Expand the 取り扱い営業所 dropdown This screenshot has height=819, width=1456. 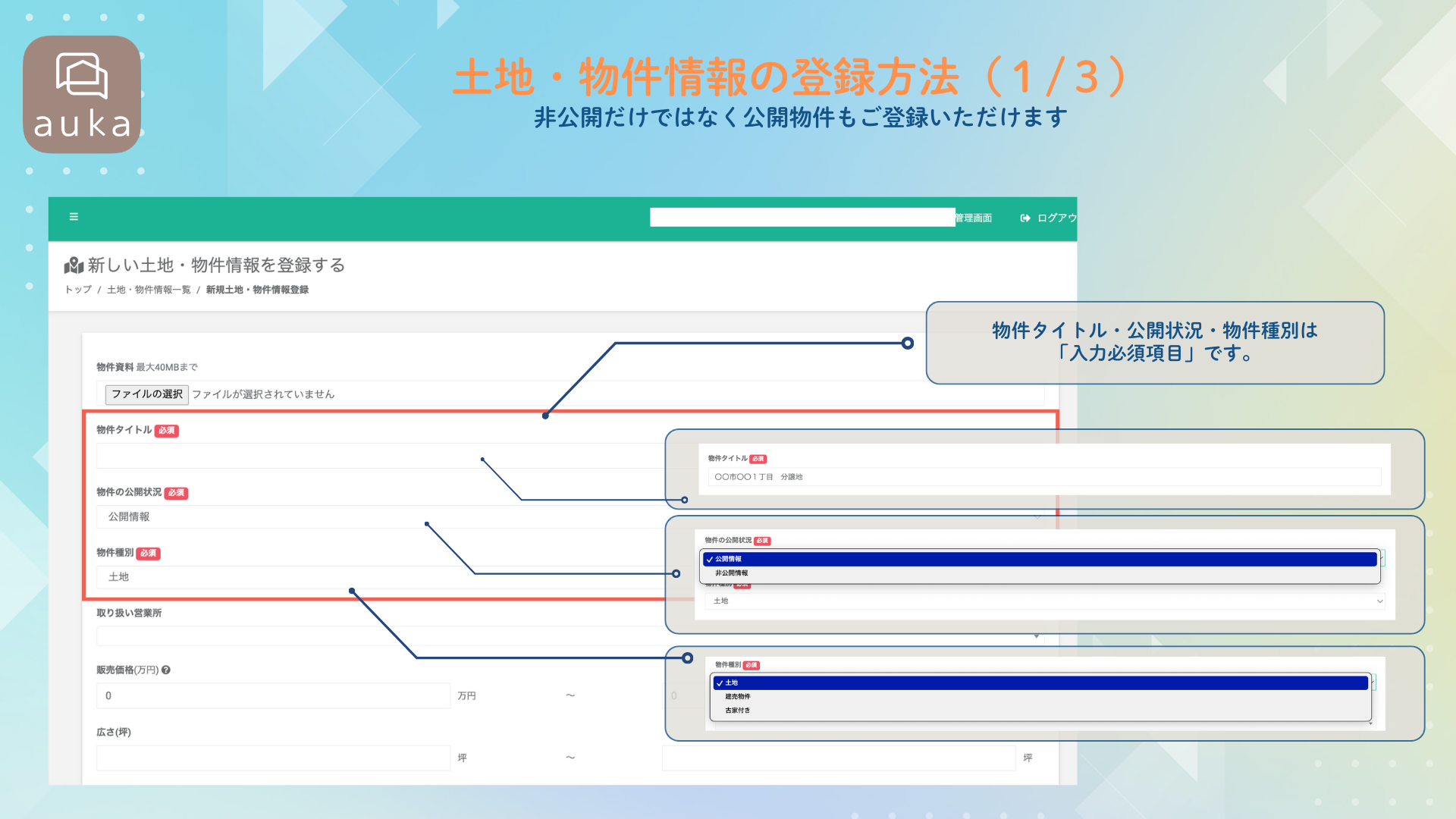point(379,636)
